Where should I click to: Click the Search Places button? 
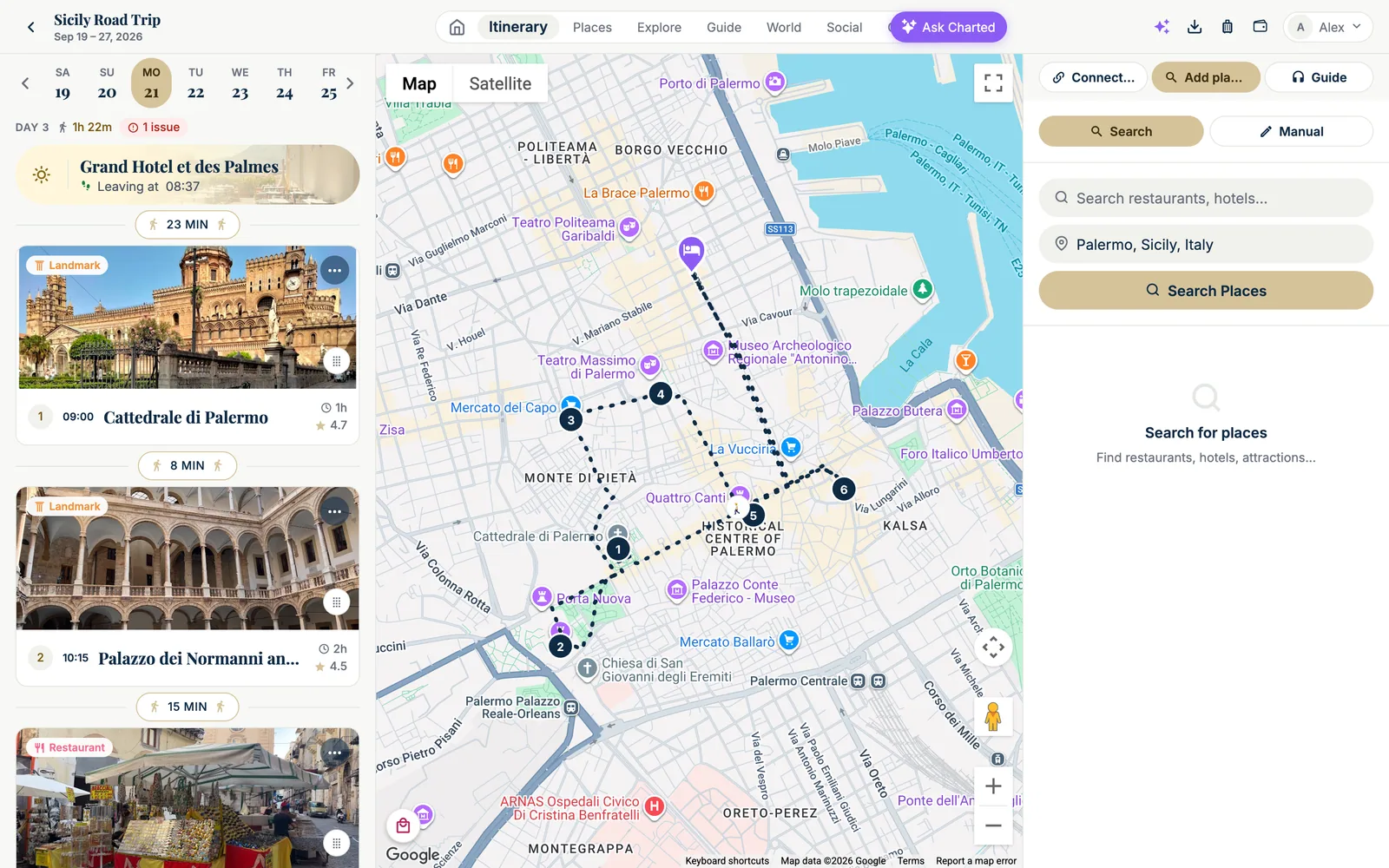pyautogui.click(x=1206, y=291)
